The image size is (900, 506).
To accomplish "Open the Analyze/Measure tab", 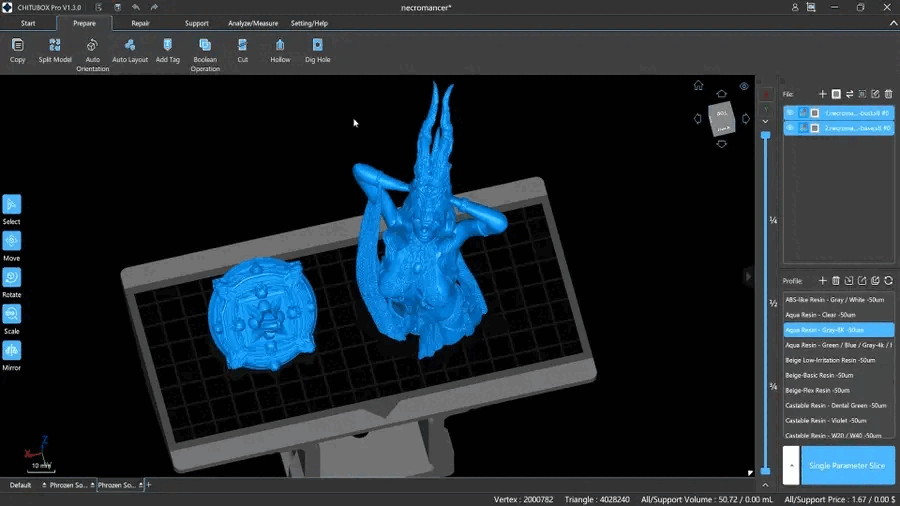I will click(x=253, y=23).
